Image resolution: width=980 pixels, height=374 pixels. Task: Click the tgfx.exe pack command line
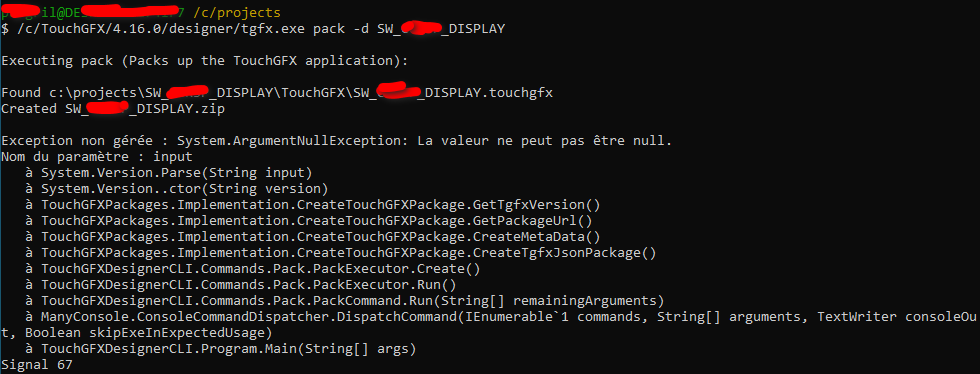tap(253, 29)
